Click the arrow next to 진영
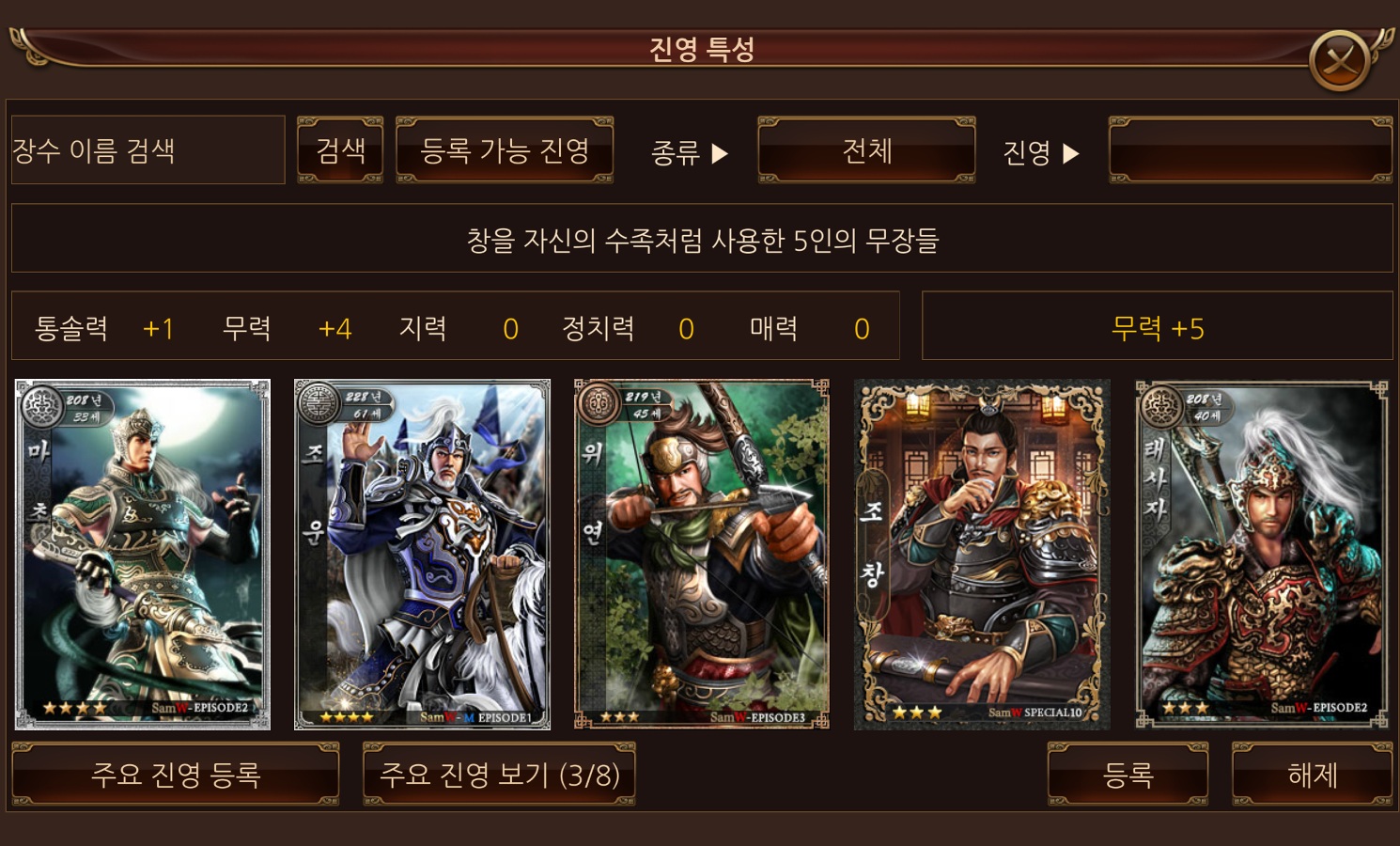The image size is (1400, 846). point(1071,153)
